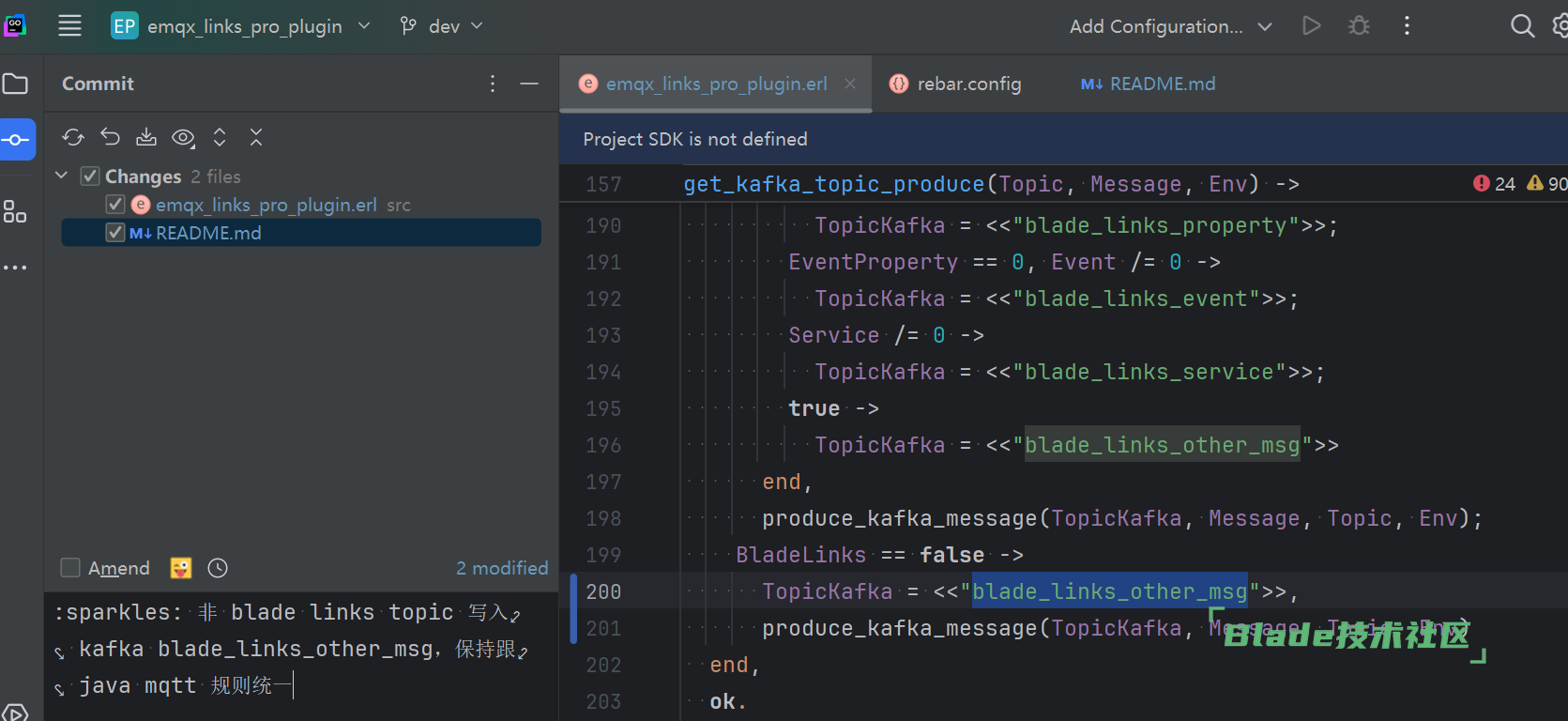Screen dimensions: 1568x721
Task: Close the emqx_links_pro_plugin.erl tab
Action: click(x=850, y=84)
